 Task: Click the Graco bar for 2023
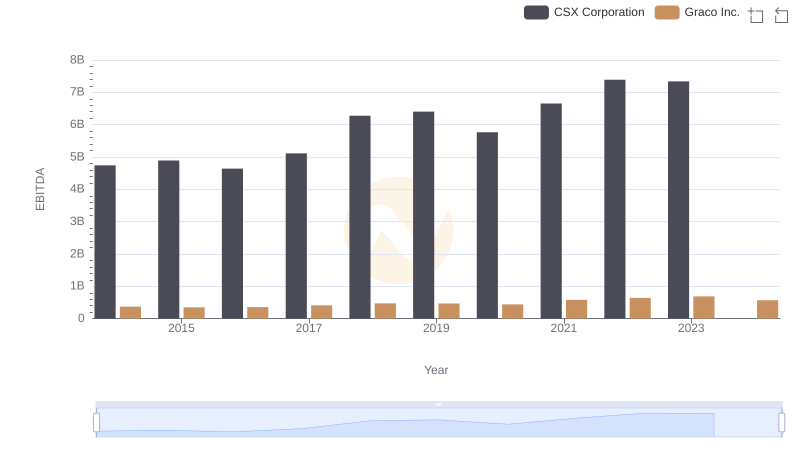(704, 307)
